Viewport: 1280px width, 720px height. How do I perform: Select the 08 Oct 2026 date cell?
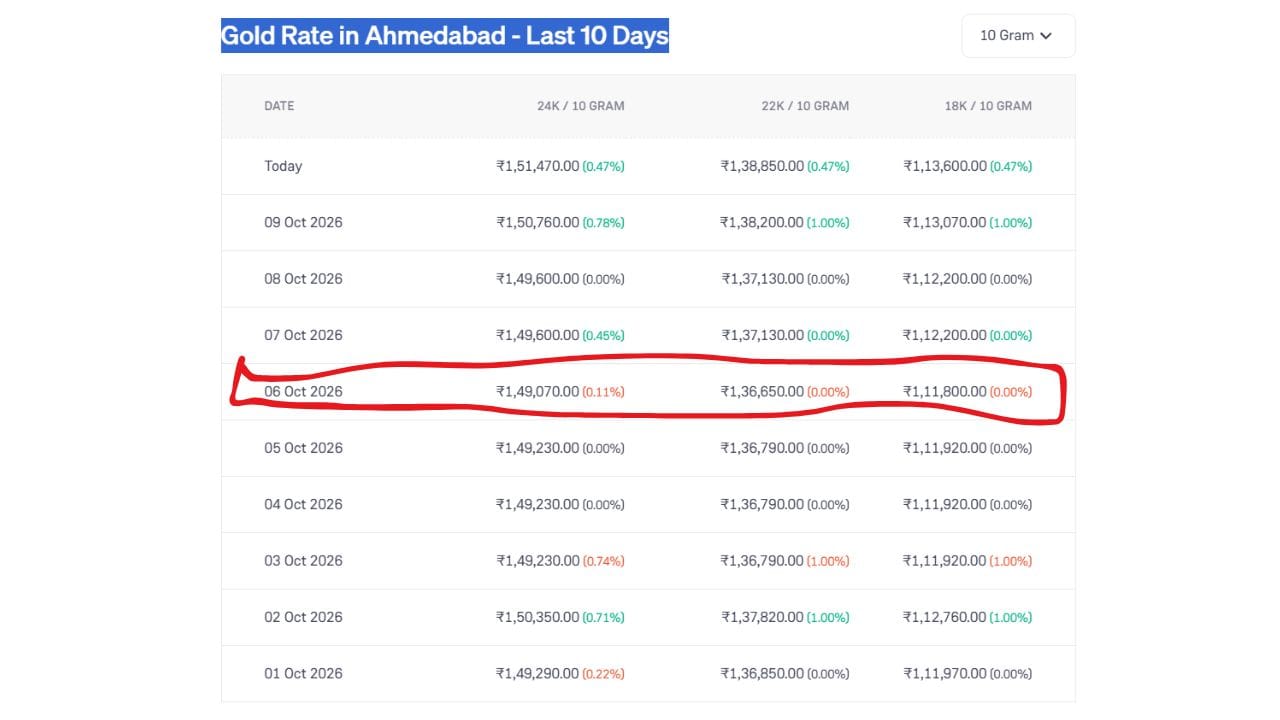303,279
